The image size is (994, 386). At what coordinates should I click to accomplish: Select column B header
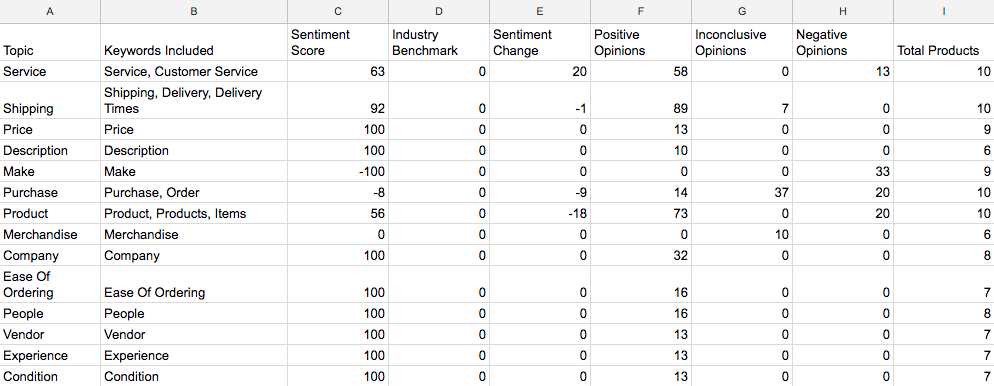point(194,11)
